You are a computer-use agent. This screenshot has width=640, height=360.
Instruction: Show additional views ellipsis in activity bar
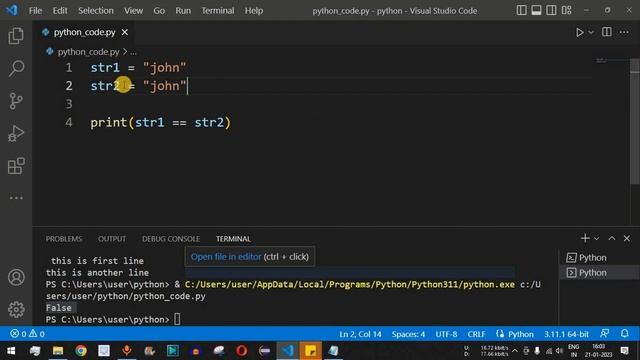click(16, 198)
